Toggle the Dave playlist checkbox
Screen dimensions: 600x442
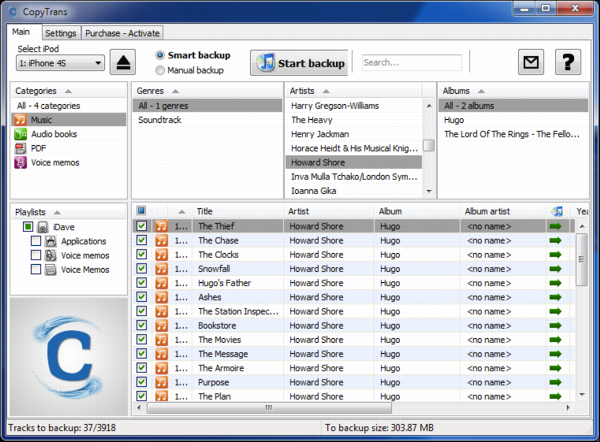click(28, 227)
